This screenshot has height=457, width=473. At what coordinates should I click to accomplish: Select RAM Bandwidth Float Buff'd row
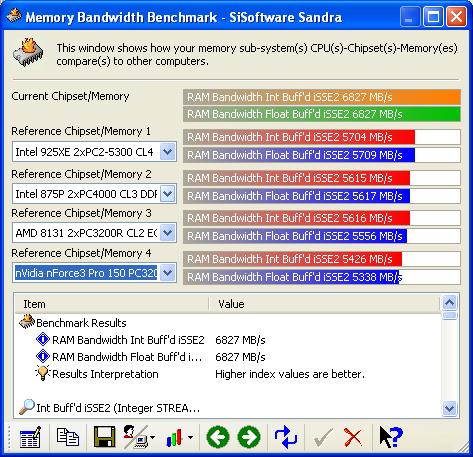(x=228, y=357)
